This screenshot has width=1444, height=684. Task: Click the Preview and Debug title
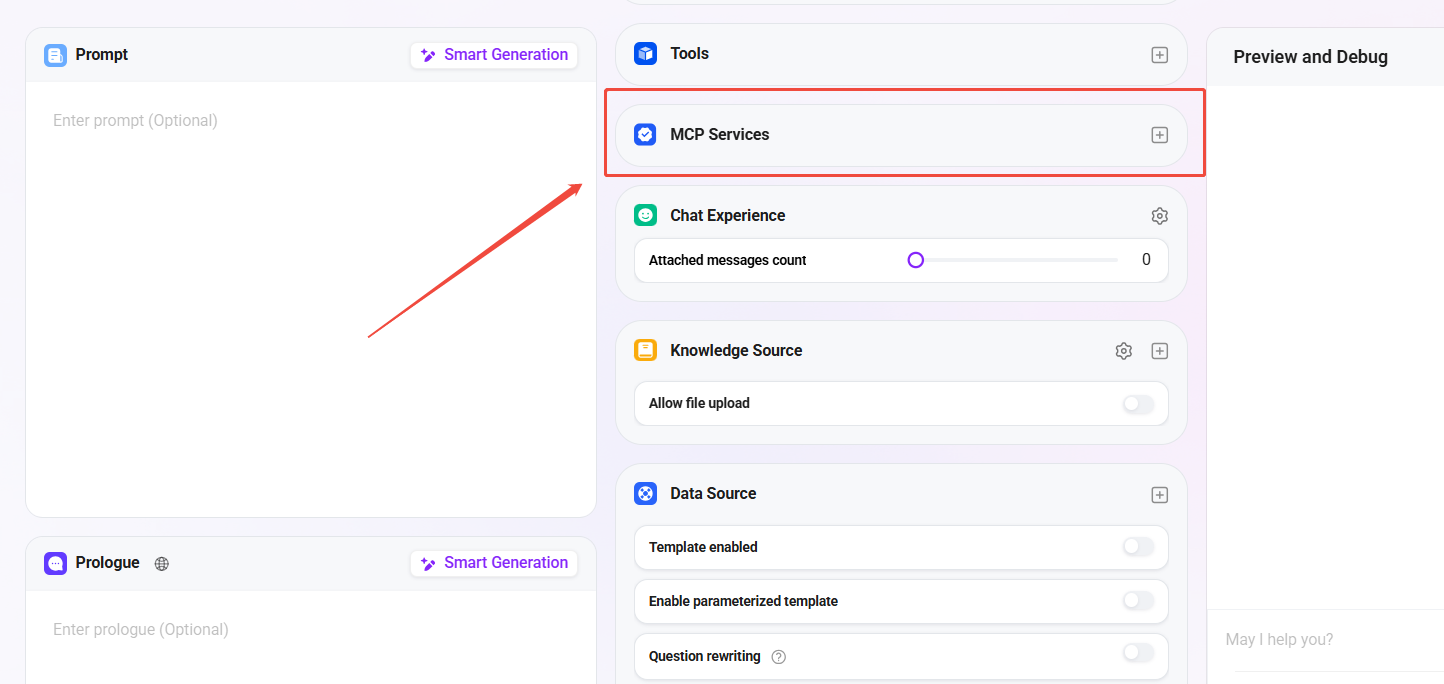(x=1310, y=57)
